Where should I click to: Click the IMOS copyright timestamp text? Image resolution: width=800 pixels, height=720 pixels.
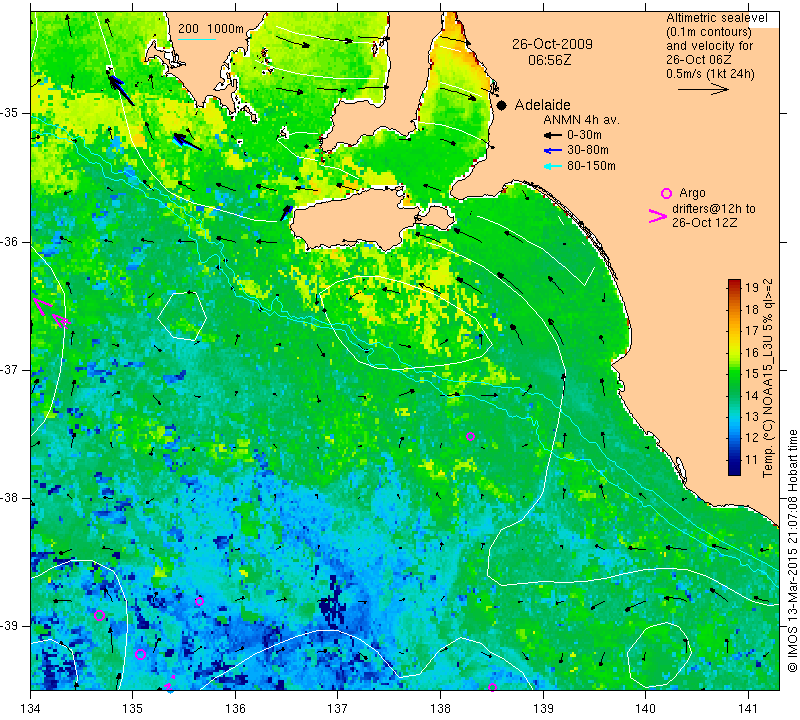(792, 551)
